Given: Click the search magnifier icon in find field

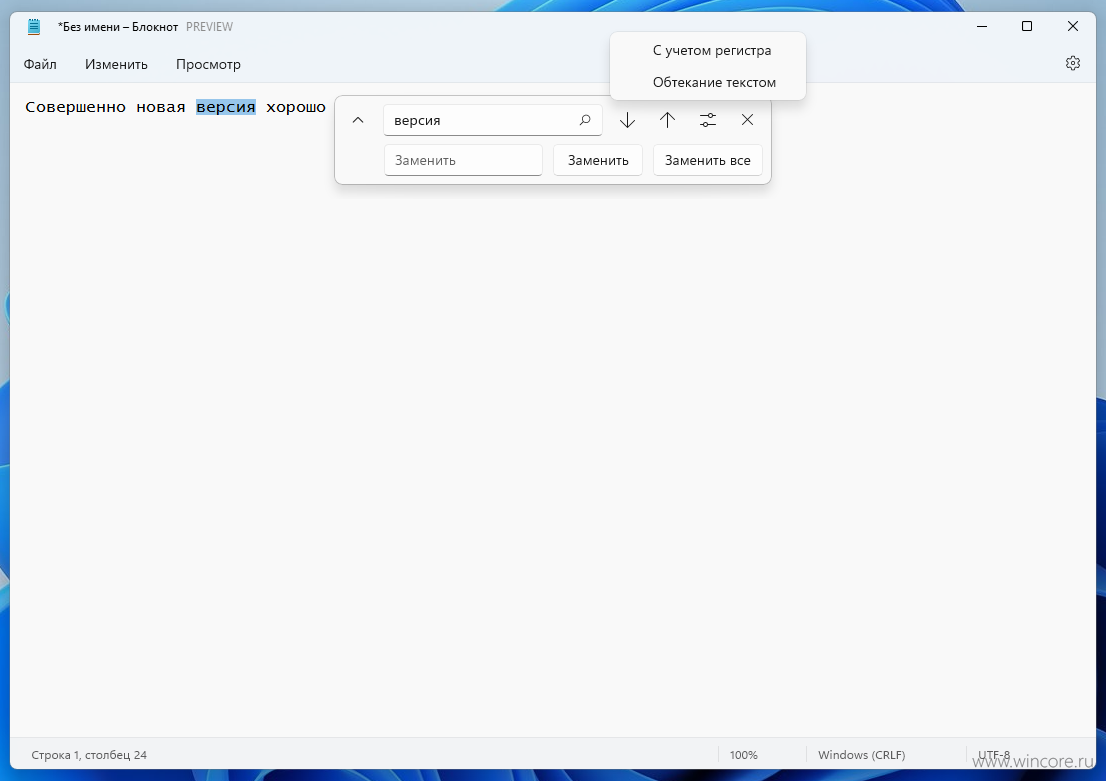Looking at the screenshot, I should [585, 120].
